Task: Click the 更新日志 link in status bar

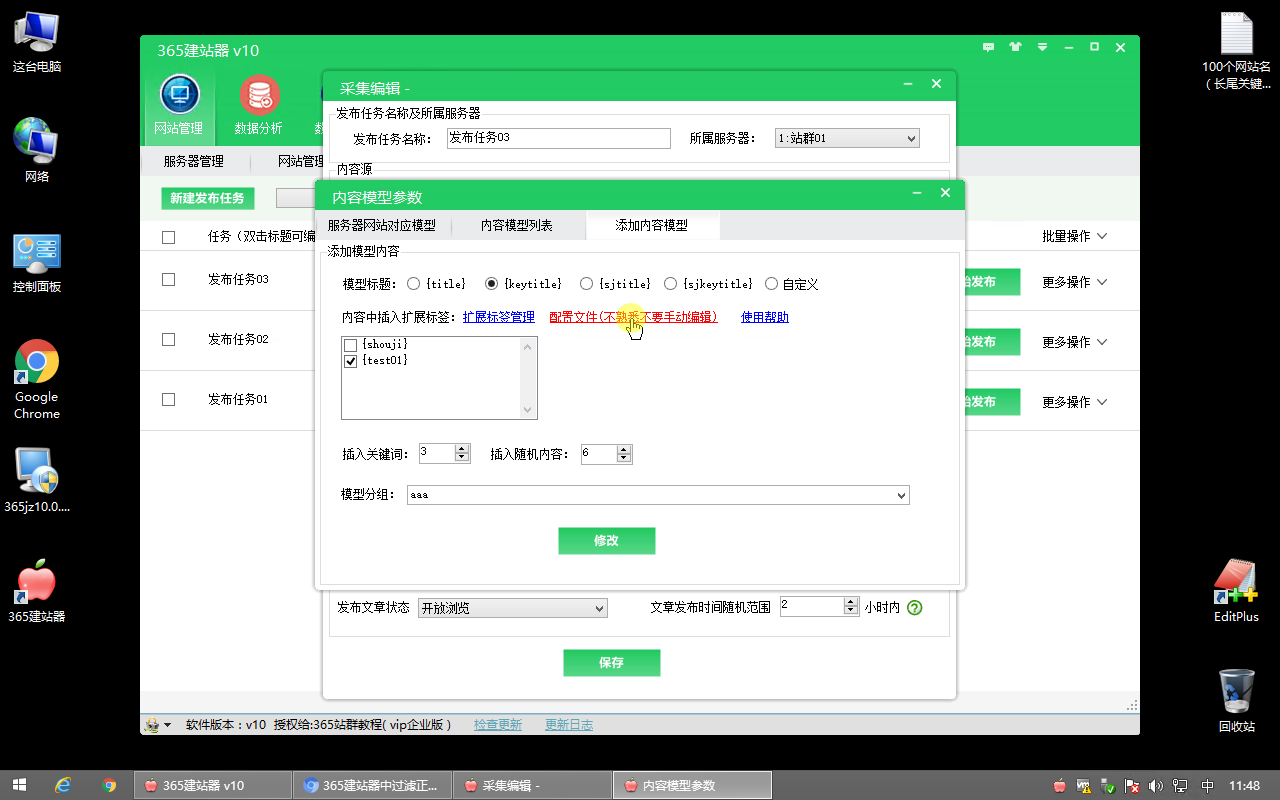Action: (x=569, y=725)
